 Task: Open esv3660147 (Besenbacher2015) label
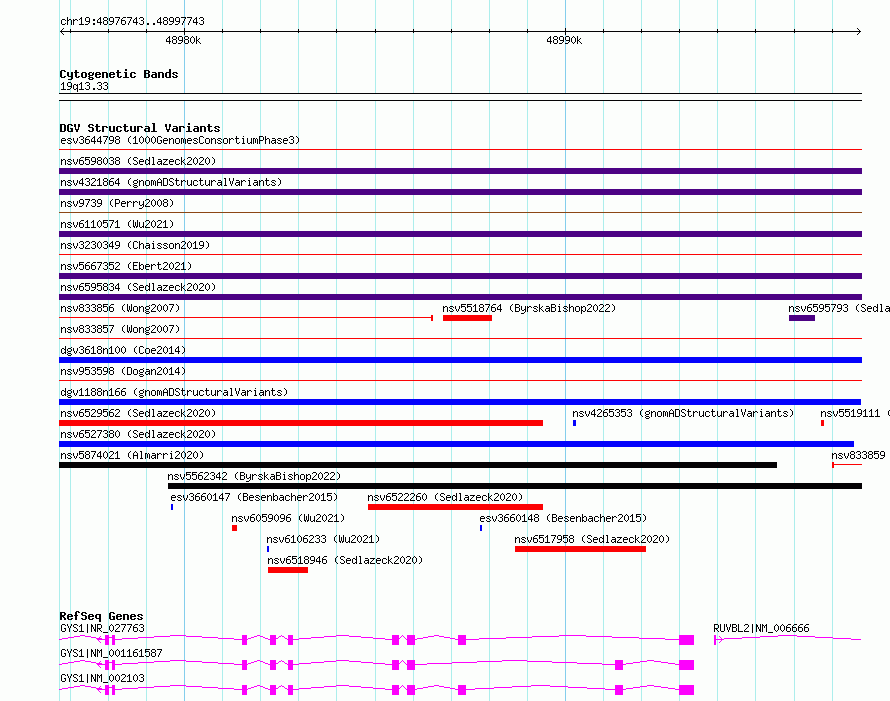click(x=254, y=497)
